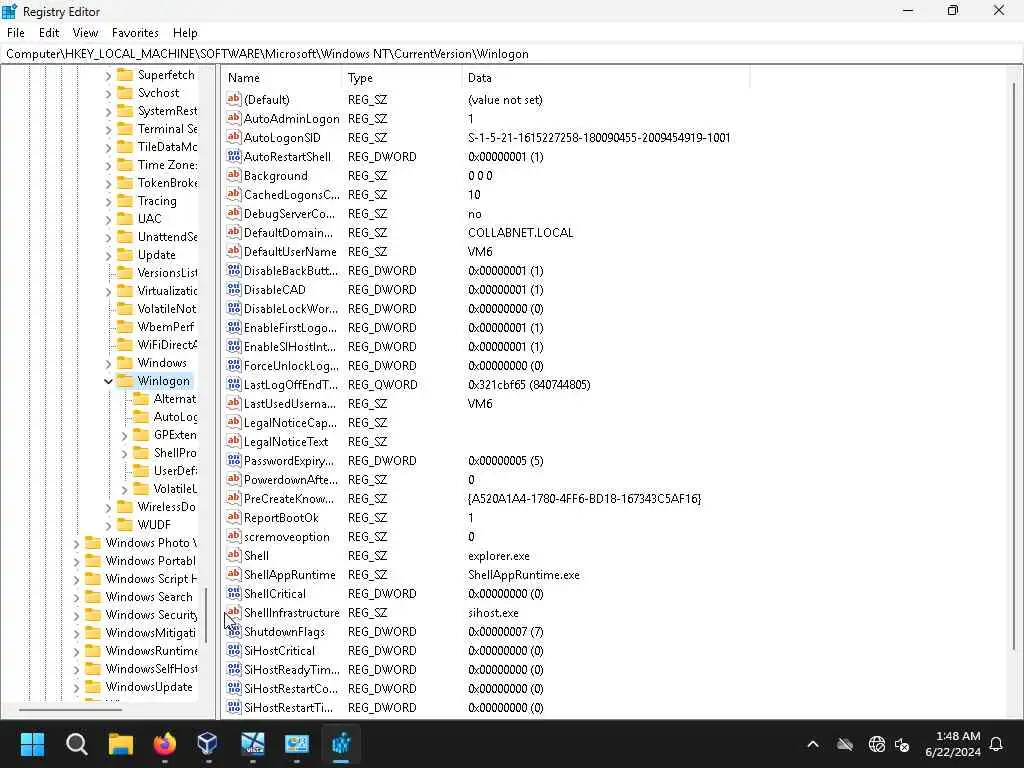Show hidden tray icons chevron
1024x768 pixels.
click(813, 744)
